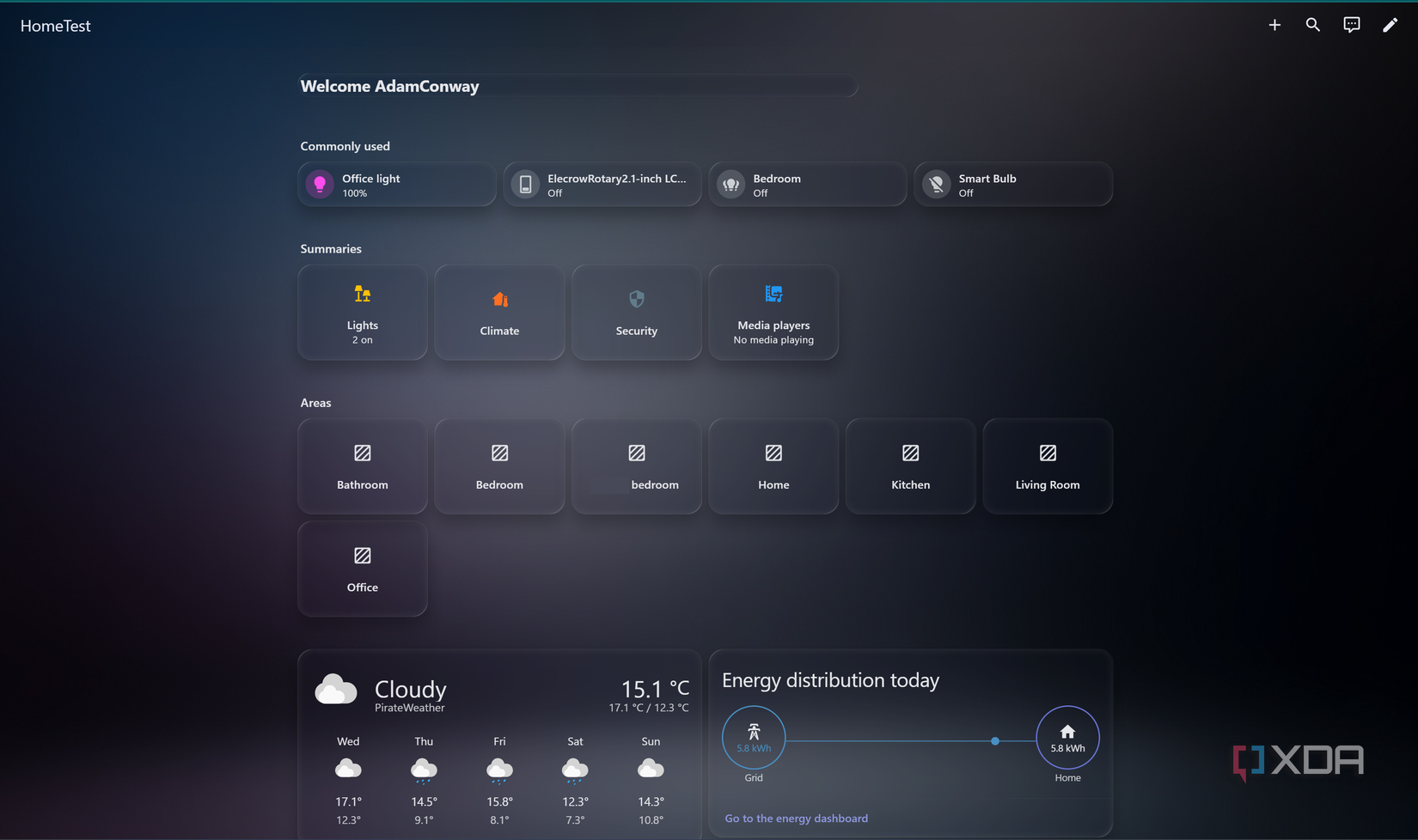1418x840 pixels.
Task: Follow the Go to the energy dashboard link
Action: point(796,818)
